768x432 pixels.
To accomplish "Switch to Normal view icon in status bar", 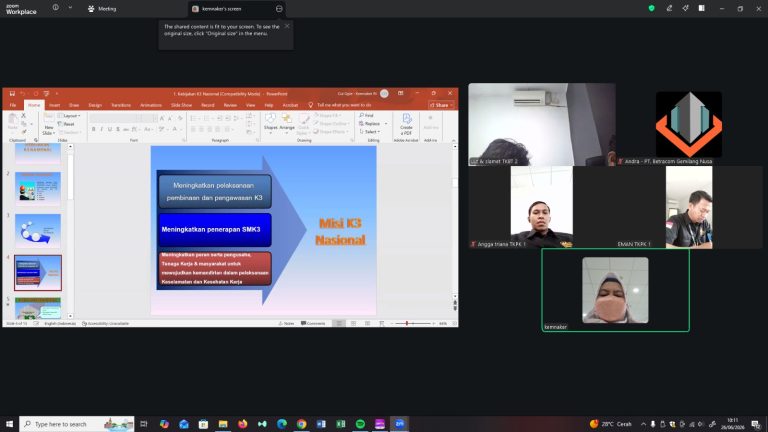I will click(x=338, y=324).
